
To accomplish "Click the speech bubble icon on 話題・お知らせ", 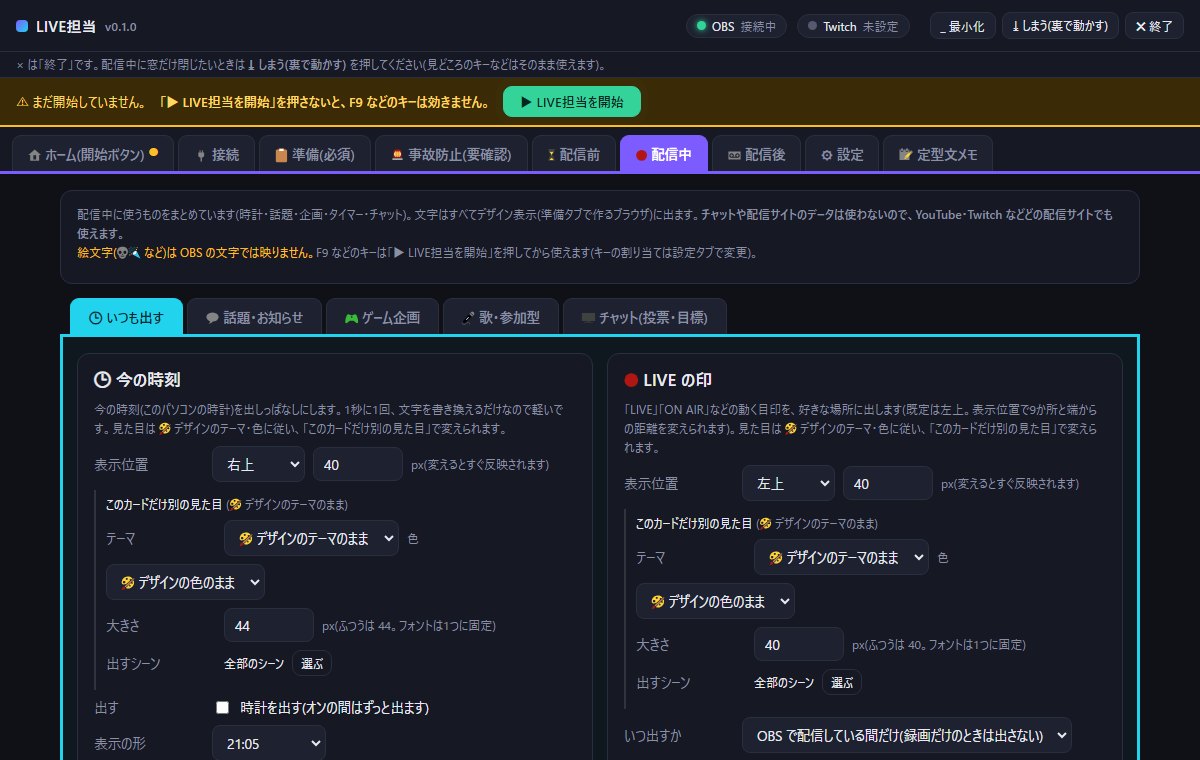I will point(212,318).
